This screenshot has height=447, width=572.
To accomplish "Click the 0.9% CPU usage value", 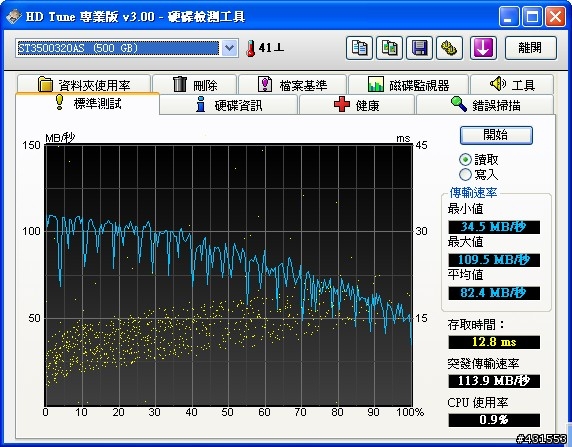I will 494,420.
